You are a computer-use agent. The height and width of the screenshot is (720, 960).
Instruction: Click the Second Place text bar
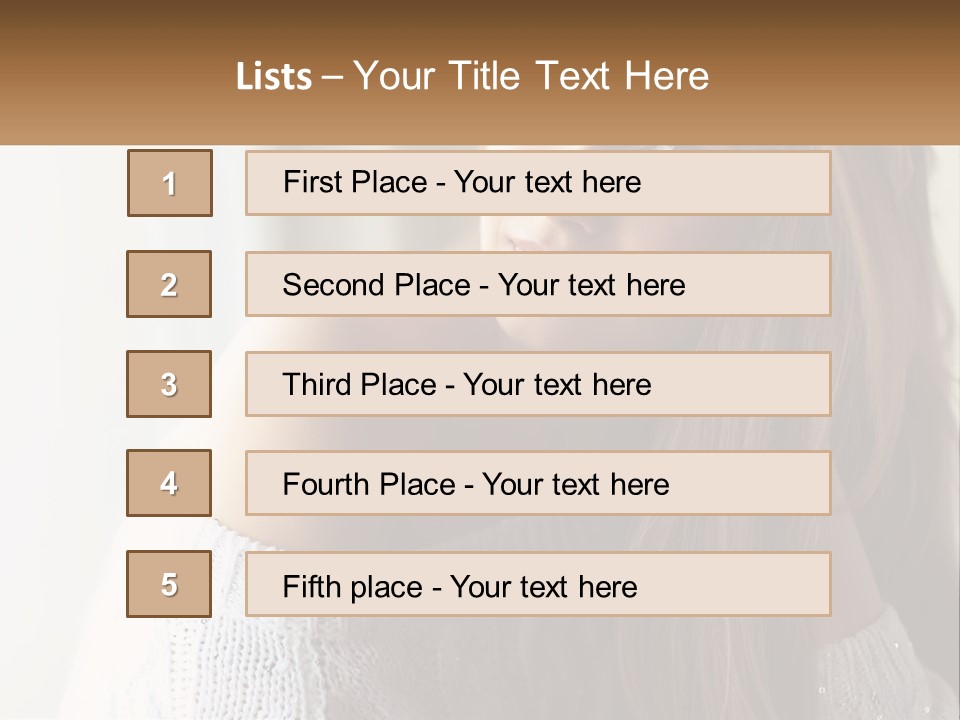point(538,284)
